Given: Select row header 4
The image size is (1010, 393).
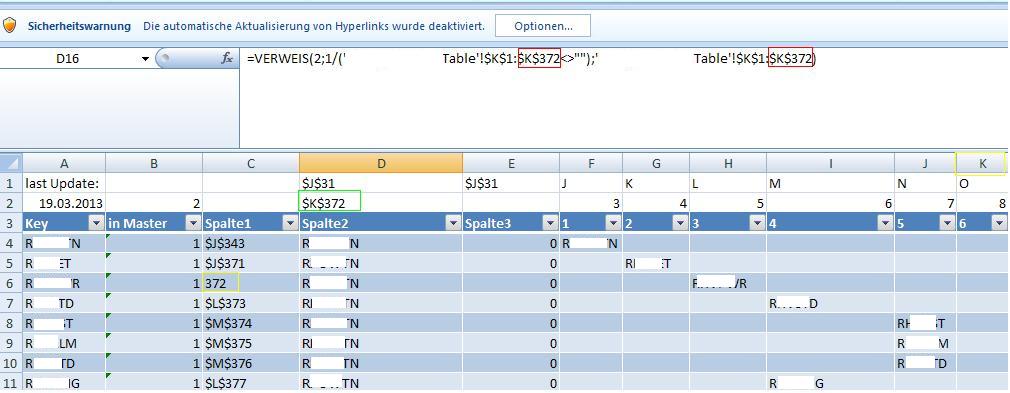Looking at the screenshot, I should (x=12, y=244).
